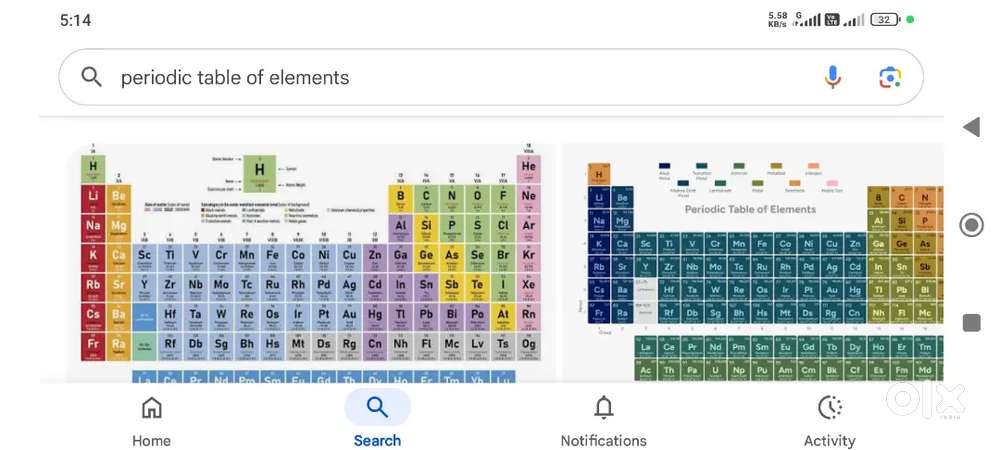Select the Search tab at bottom
The image size is (1000, 450).
tap(378, 419)
